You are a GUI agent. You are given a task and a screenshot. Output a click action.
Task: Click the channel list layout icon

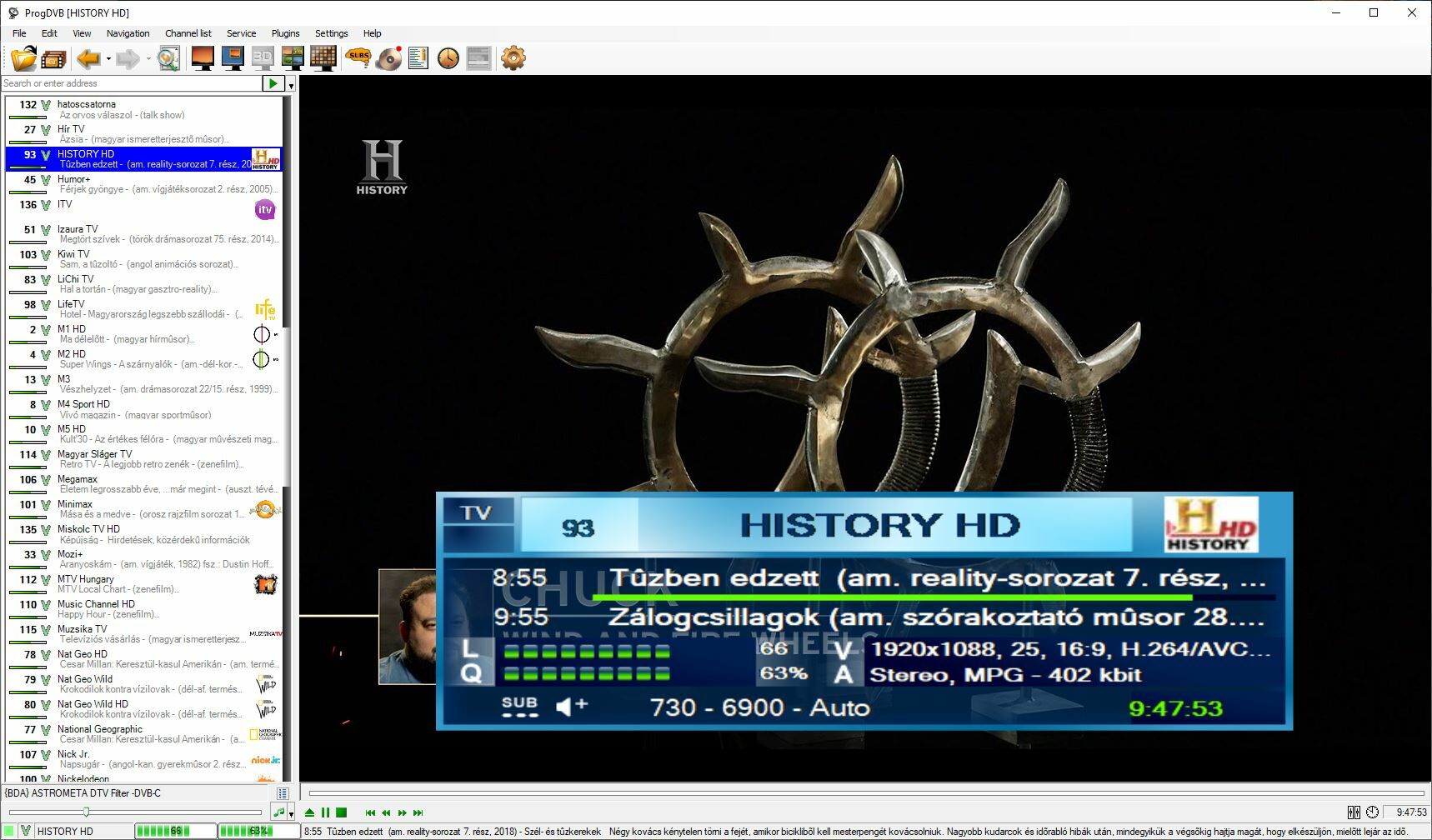tap(283, 793)
